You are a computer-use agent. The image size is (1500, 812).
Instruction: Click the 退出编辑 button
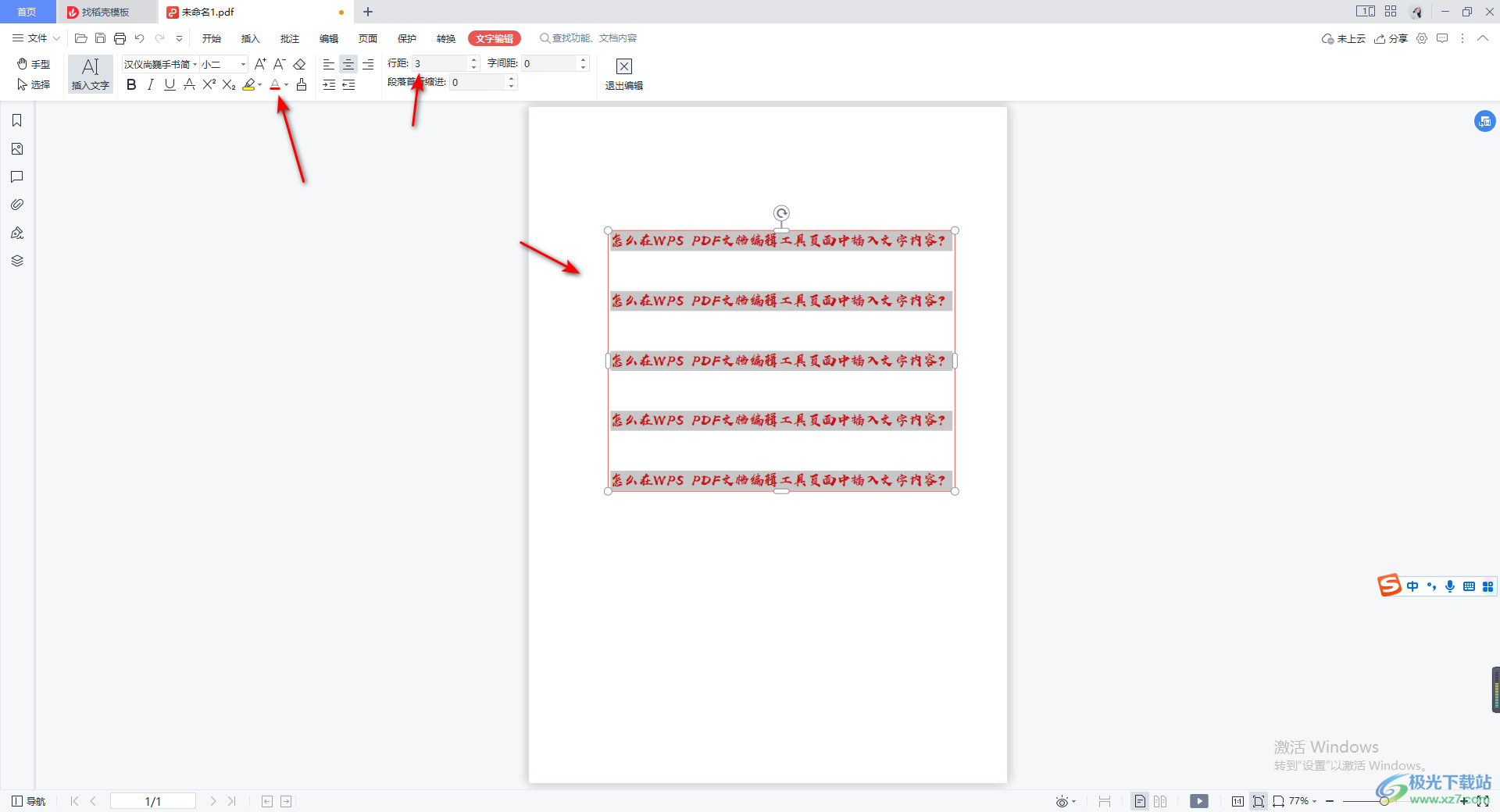coord(623,74)
